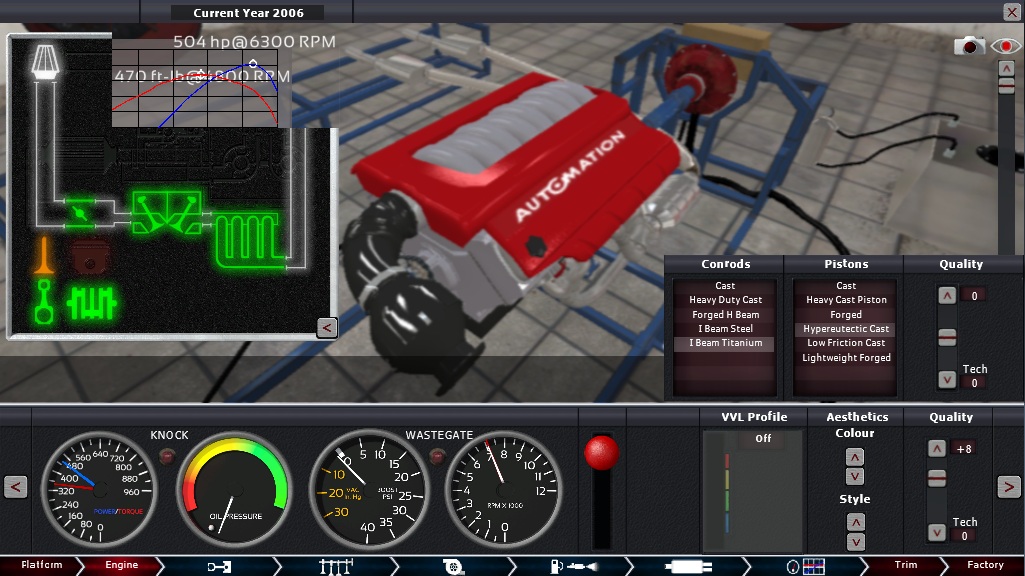Close the engine designer window

tap(1011, 11)
